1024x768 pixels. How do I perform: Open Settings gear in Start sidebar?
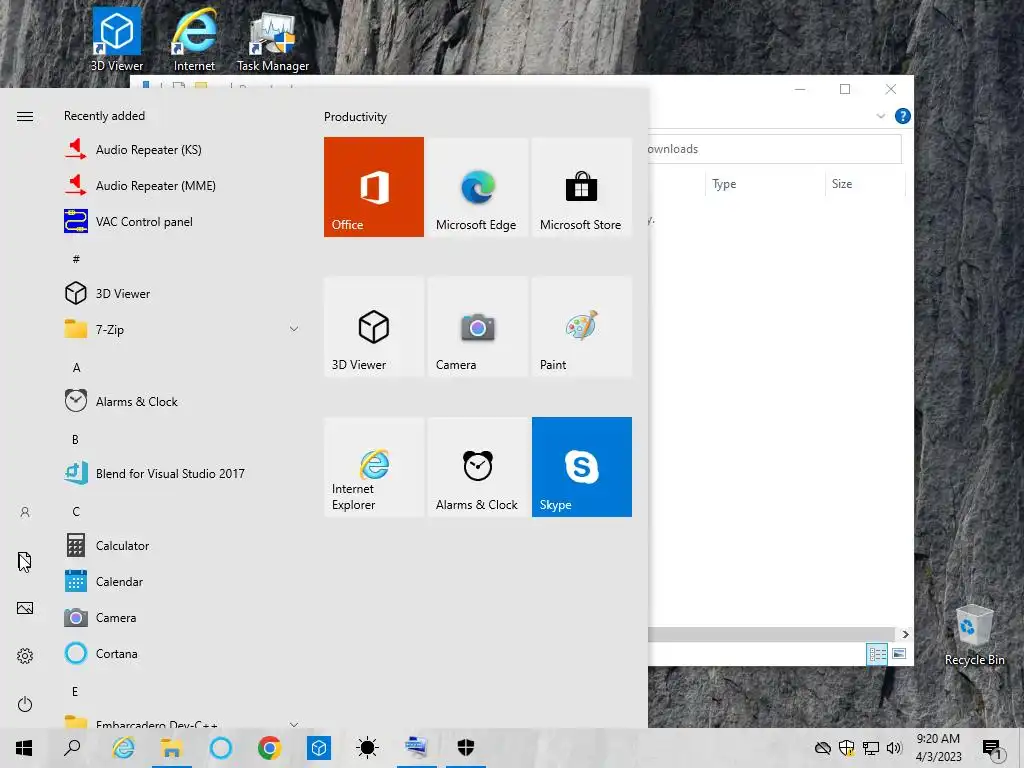pyautogui.click(x=25, y=656)
